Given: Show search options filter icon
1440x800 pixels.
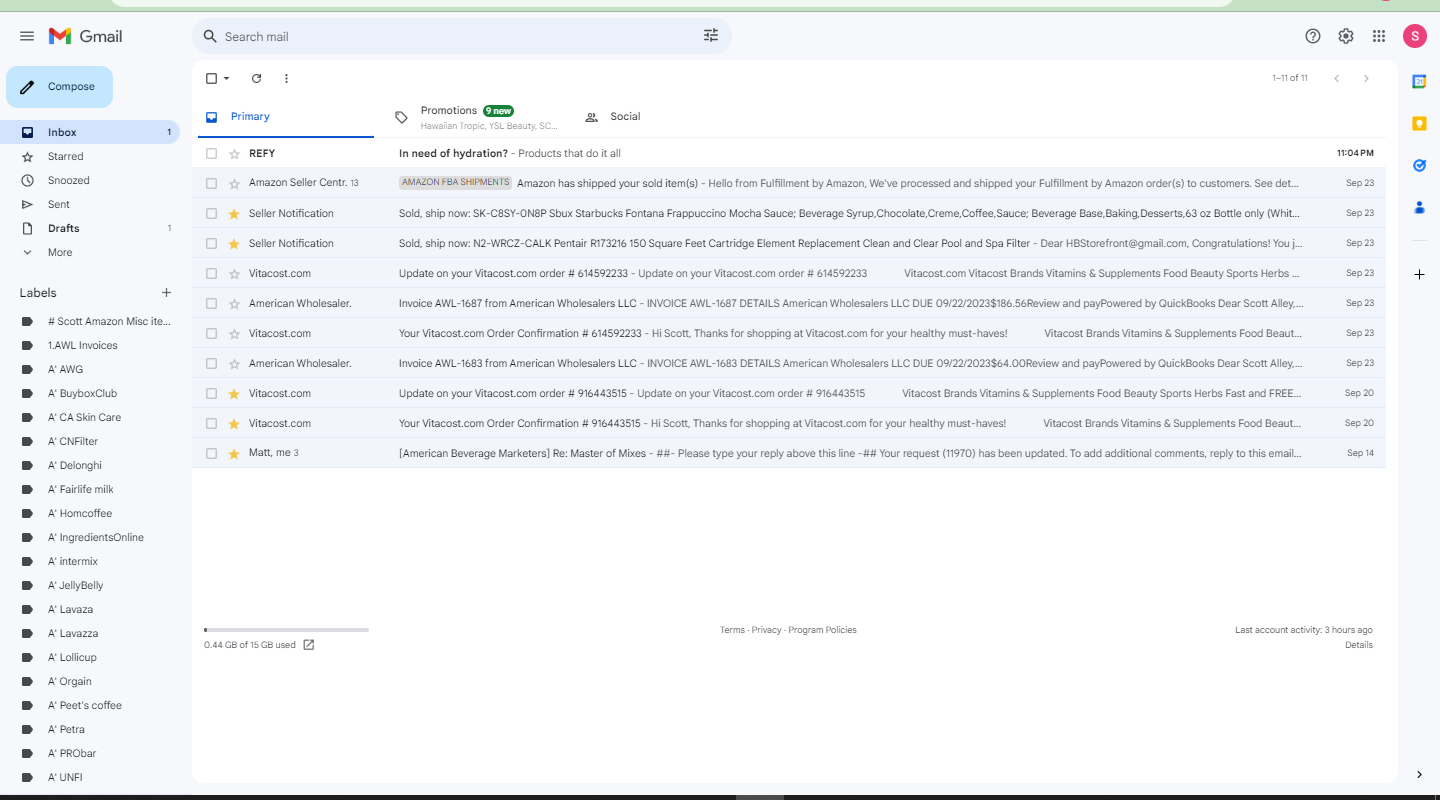Looking at the screenshot, I should point(711,36).
